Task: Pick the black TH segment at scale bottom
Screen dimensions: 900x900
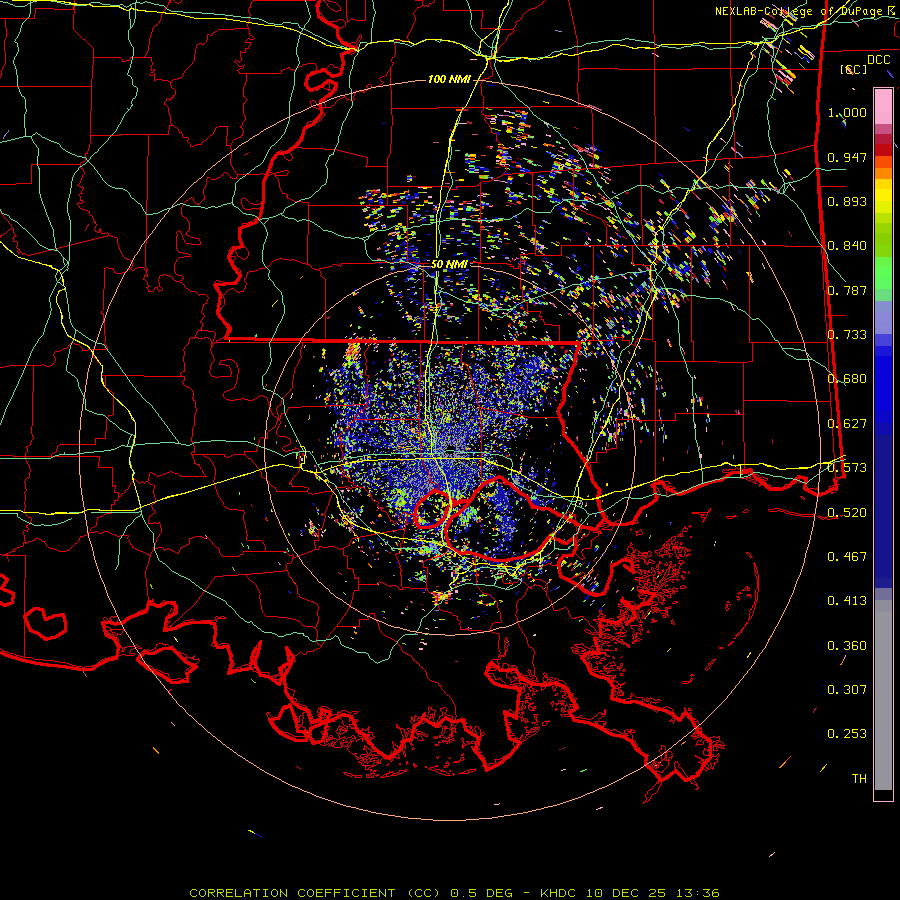Action: [x=883, y=794]
